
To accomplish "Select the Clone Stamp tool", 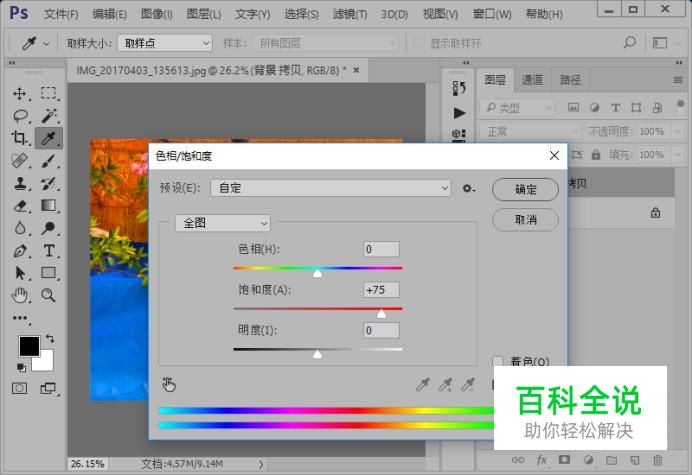I will click(x=19, y=183).
